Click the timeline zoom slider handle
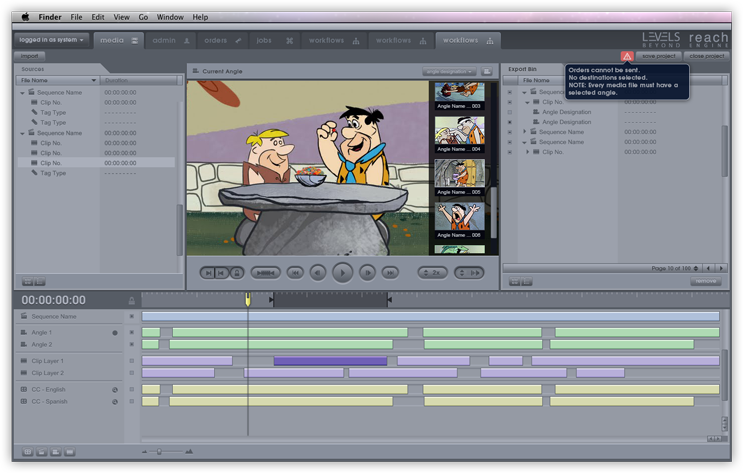 (159, 452)
